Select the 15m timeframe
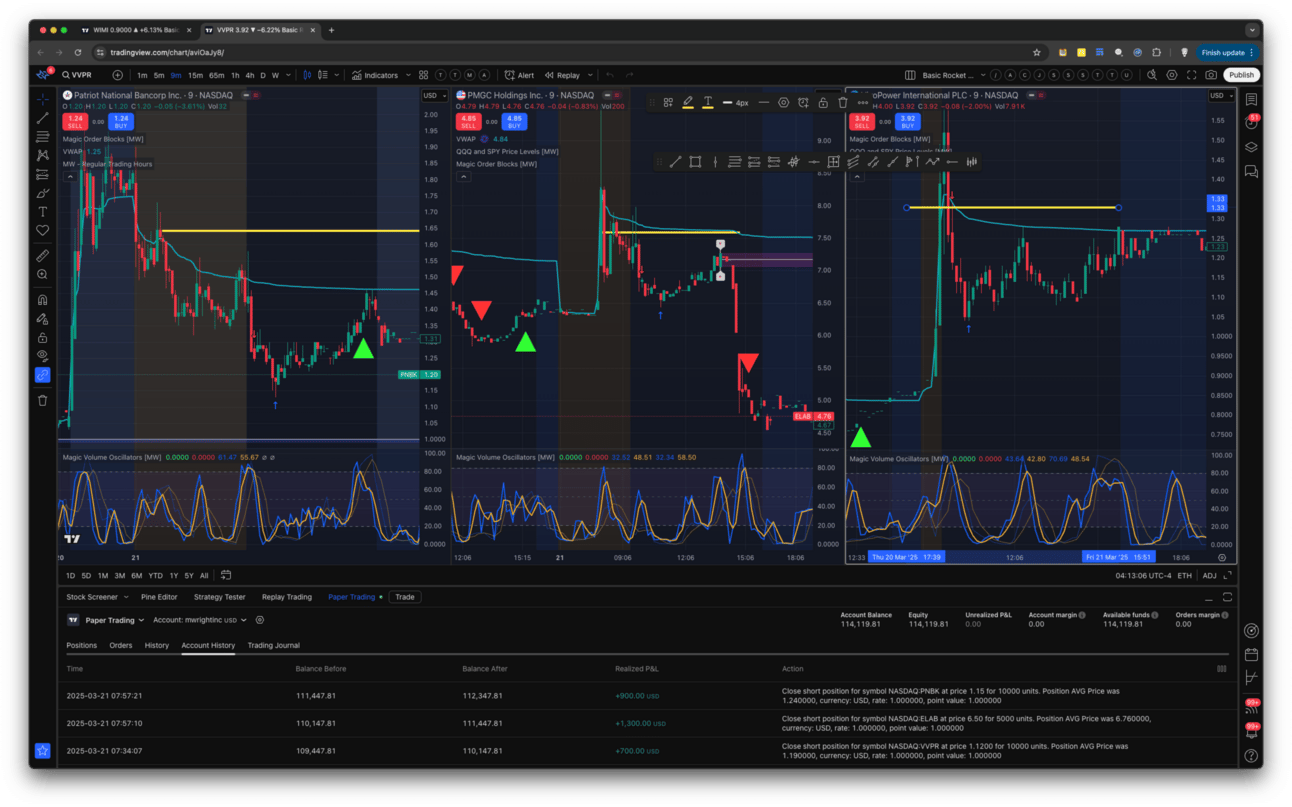 (195, 75)
